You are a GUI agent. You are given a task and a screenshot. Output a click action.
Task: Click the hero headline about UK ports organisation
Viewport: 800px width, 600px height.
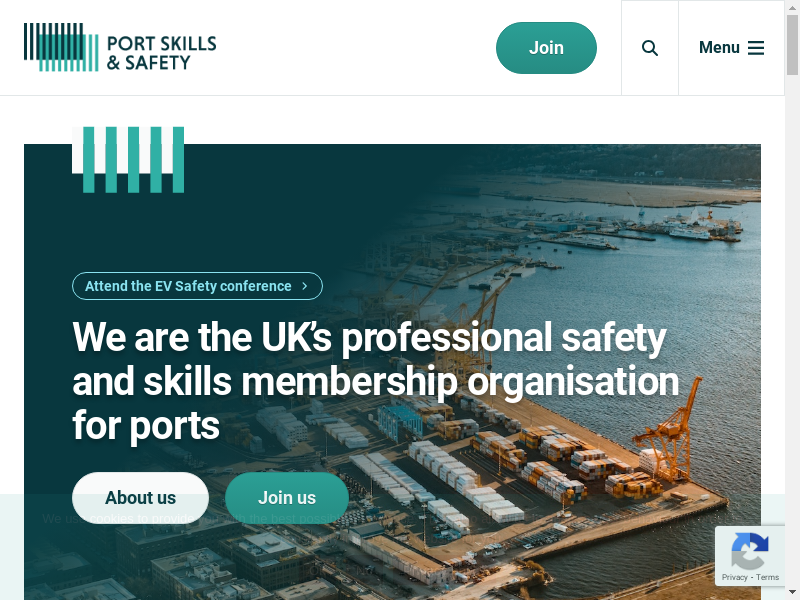point(376,381)
